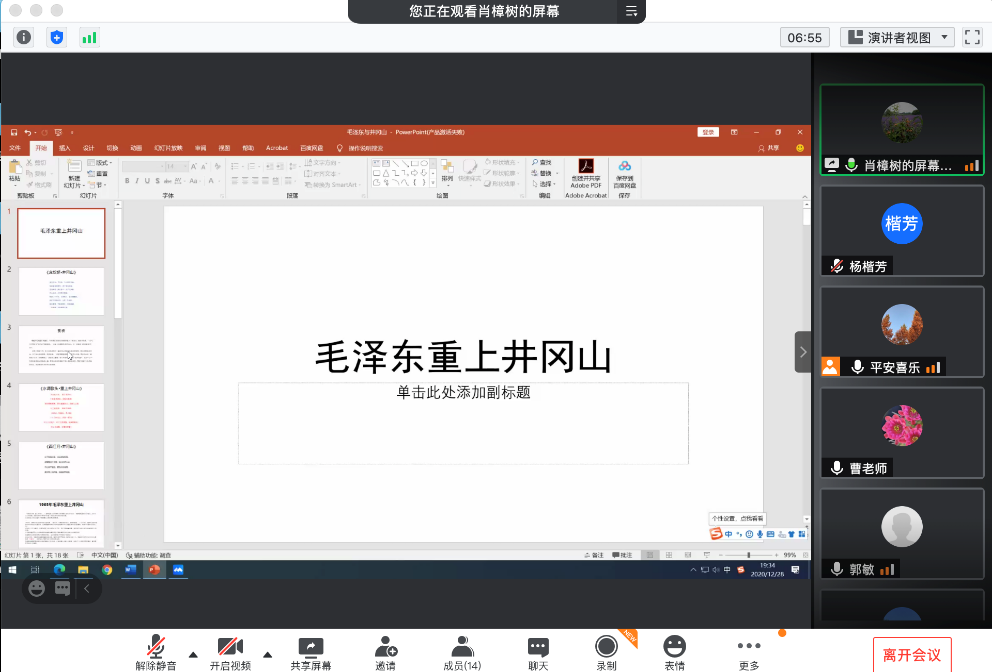Check the green network signal icon
Image resolution: width=992 pixels, height=672 pixels.
pos(89,37)
